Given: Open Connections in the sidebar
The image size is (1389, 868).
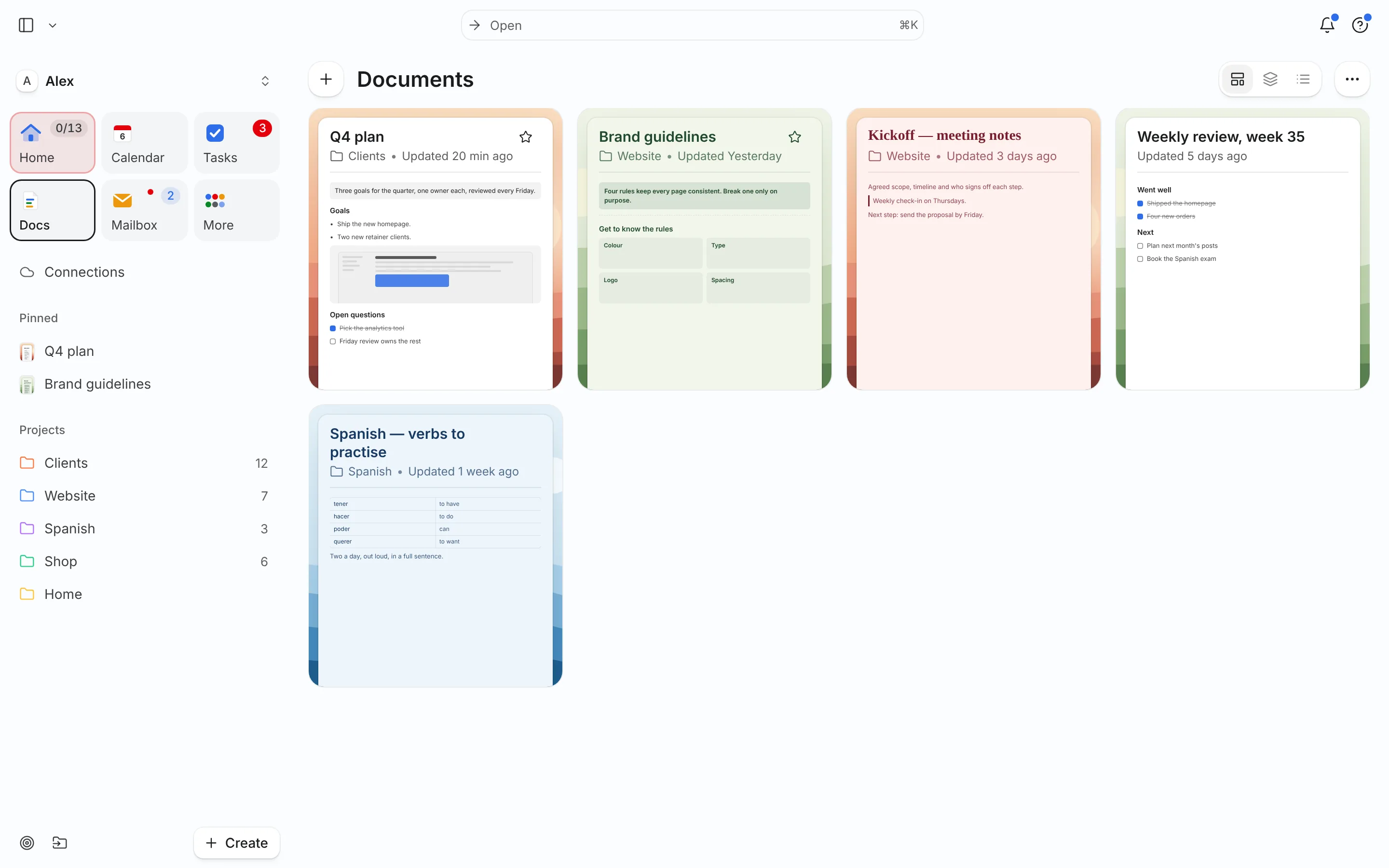Looking at the screenshot, I should click(x=144, y=272).
